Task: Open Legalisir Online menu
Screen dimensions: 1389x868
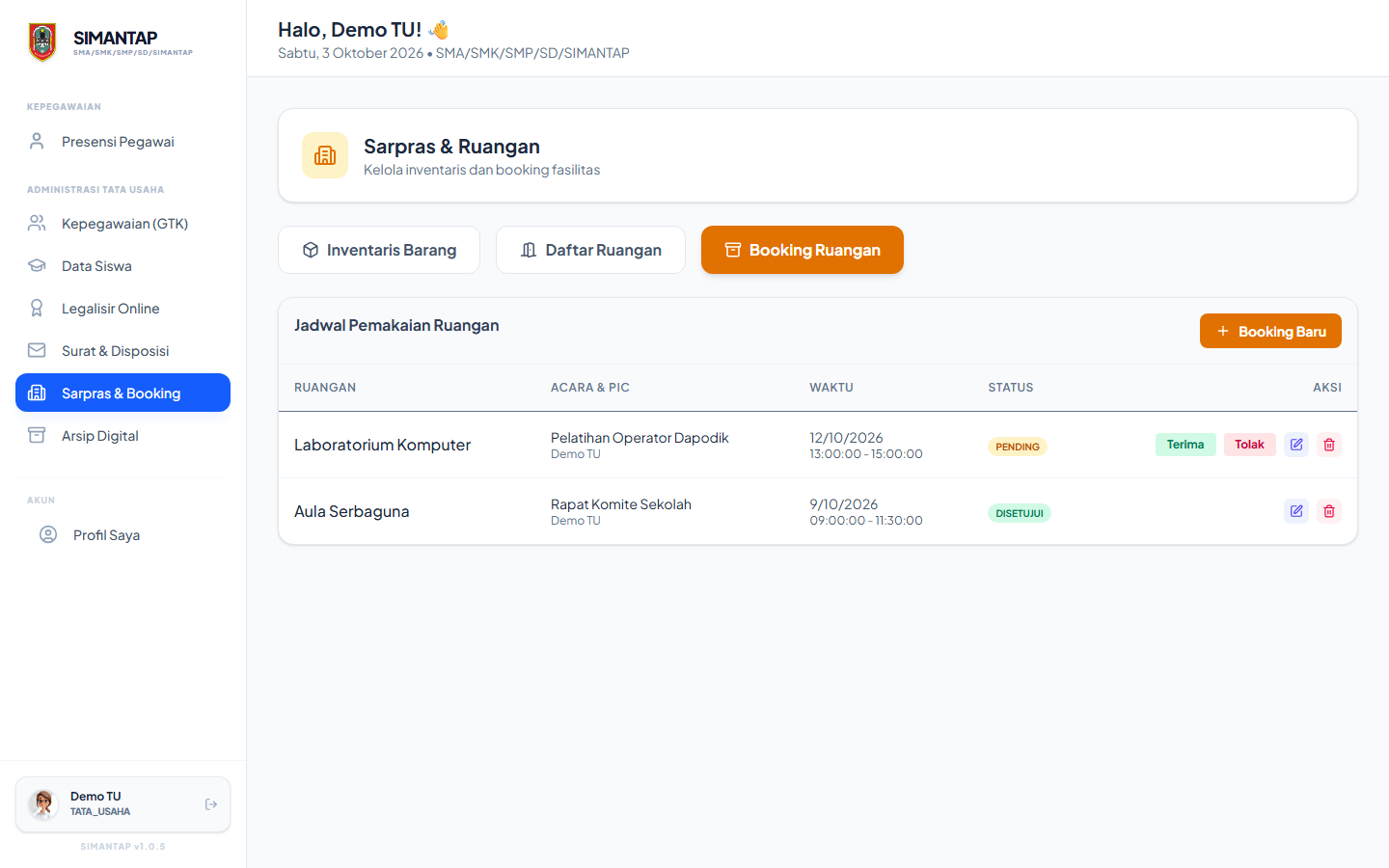Action: [123, 309]
